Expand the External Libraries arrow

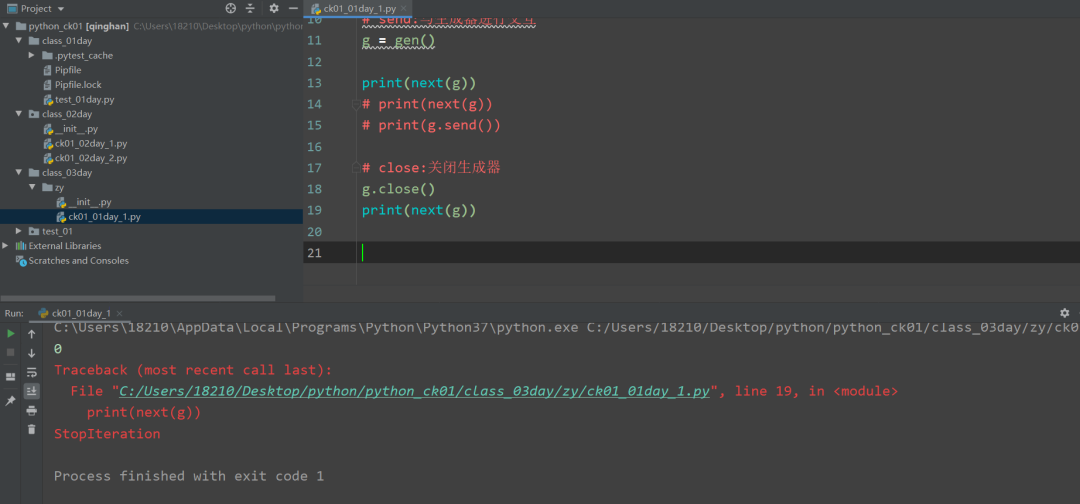pos(6,245)
